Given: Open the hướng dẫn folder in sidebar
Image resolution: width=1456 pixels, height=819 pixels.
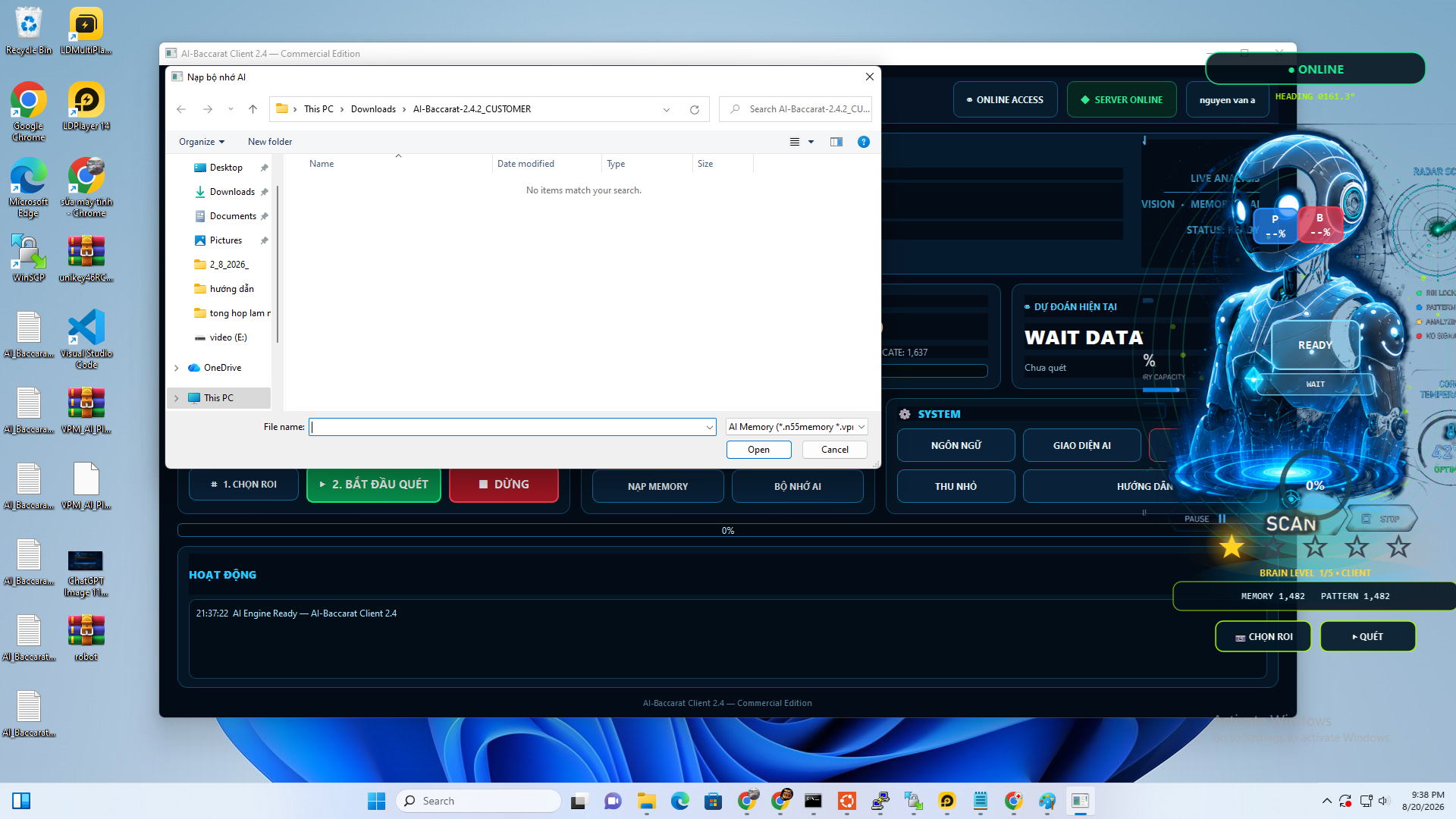Looking at the screenshot, I should click(x=231, y=289).
